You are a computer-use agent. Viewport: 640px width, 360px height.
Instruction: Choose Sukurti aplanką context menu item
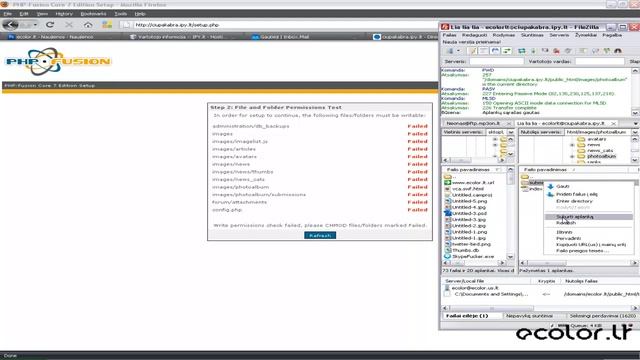pos(589,217)
